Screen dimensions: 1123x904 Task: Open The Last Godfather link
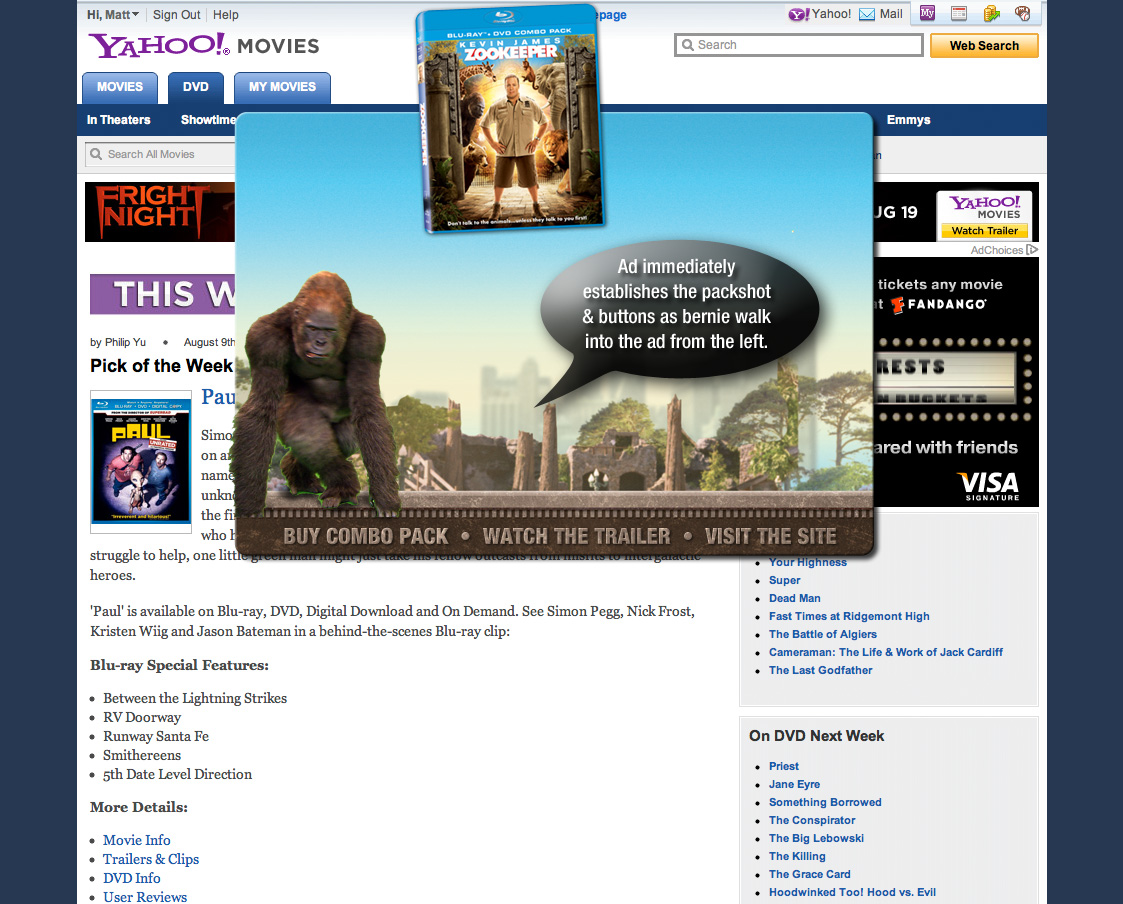point(821,670)
